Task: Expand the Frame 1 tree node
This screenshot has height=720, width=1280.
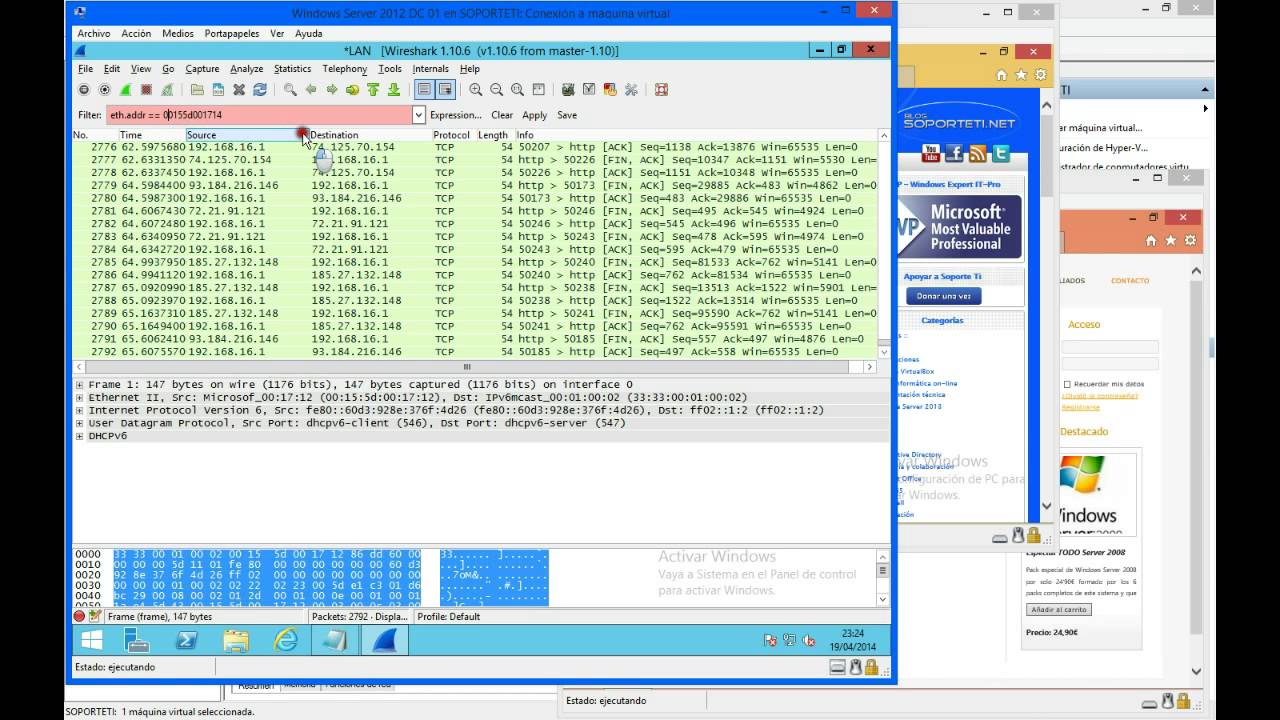Action: (80, 384)
